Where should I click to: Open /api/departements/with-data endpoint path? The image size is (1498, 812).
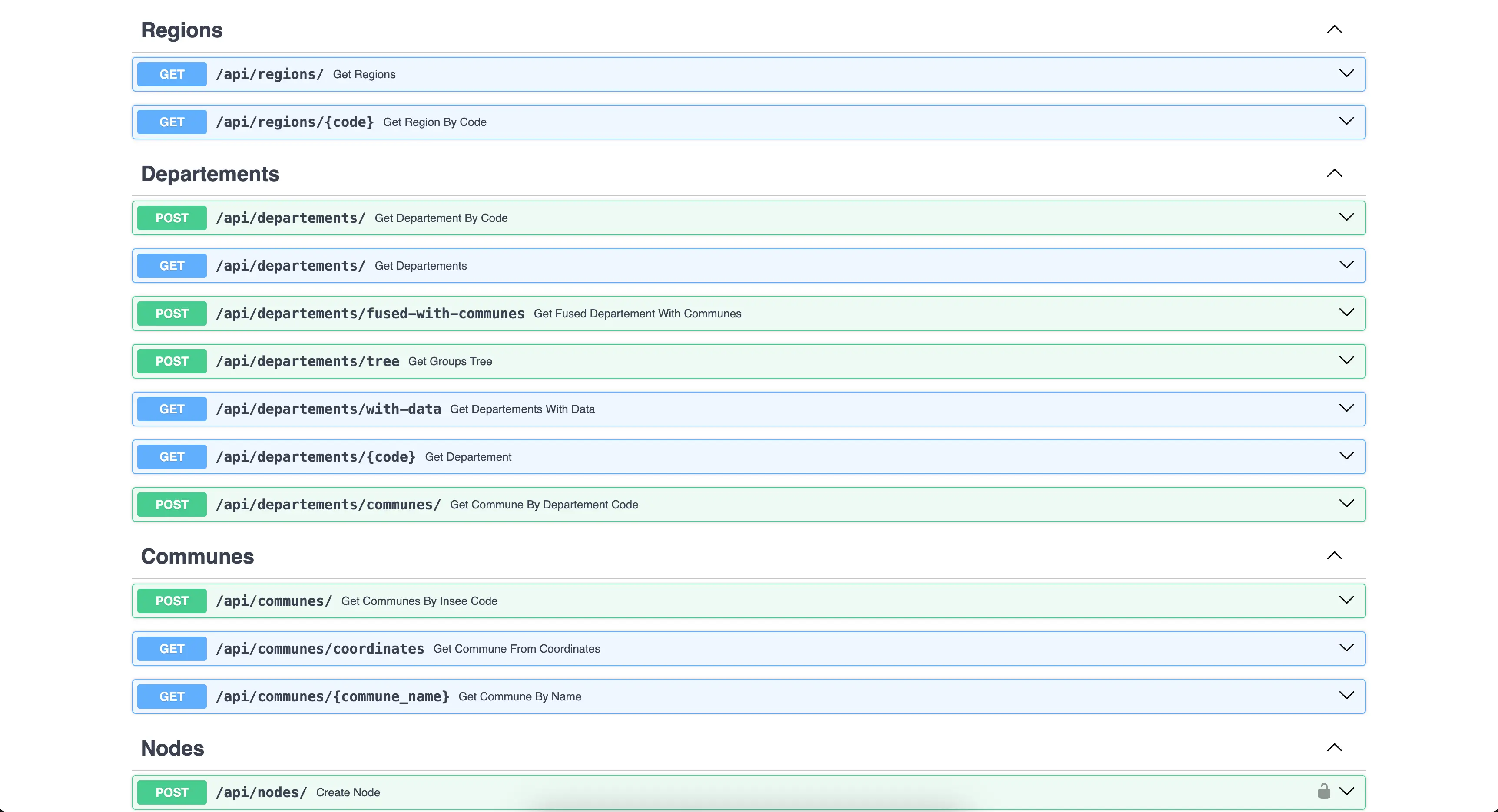[328, 409]
